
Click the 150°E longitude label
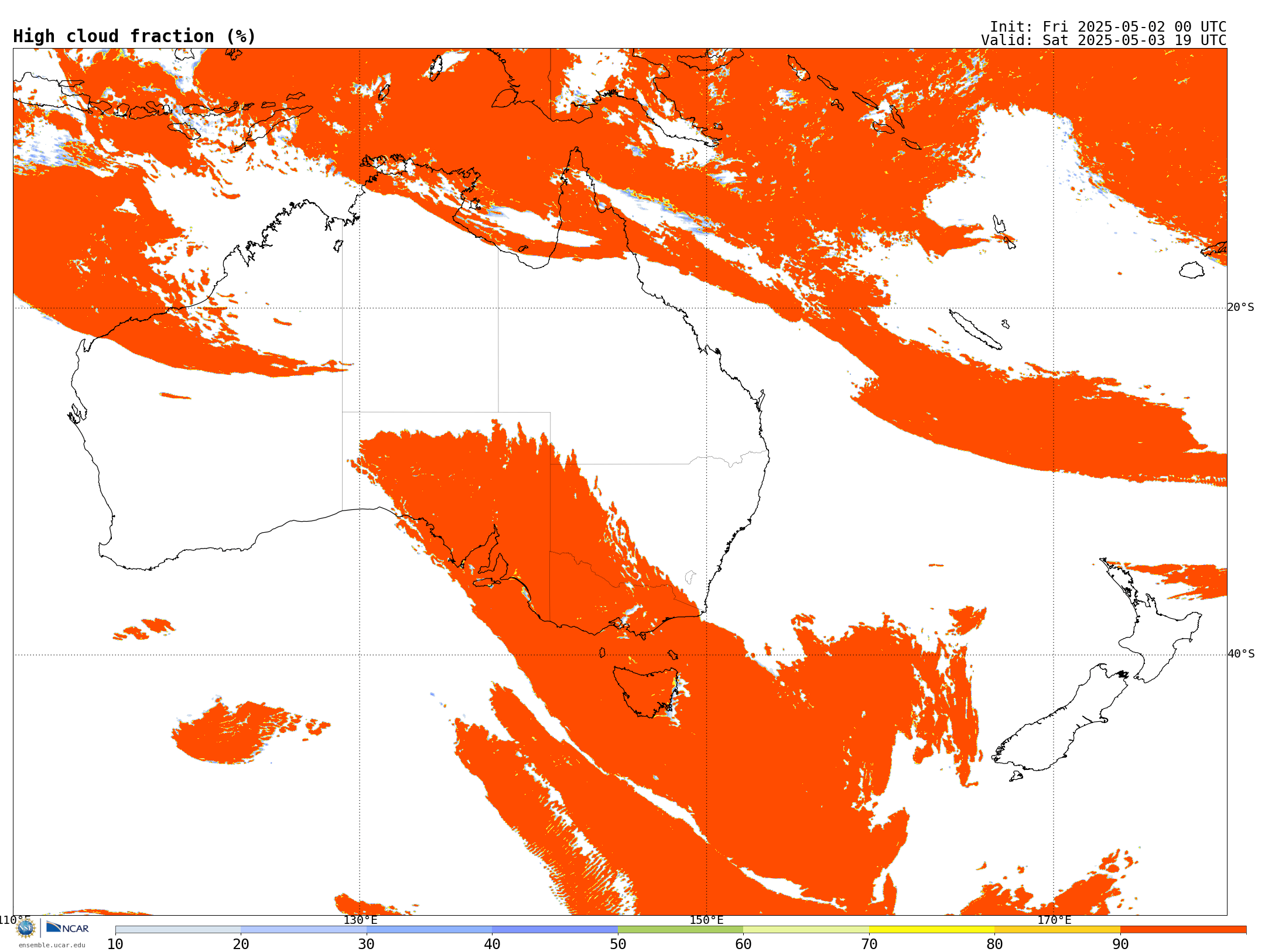coord(706,920)
